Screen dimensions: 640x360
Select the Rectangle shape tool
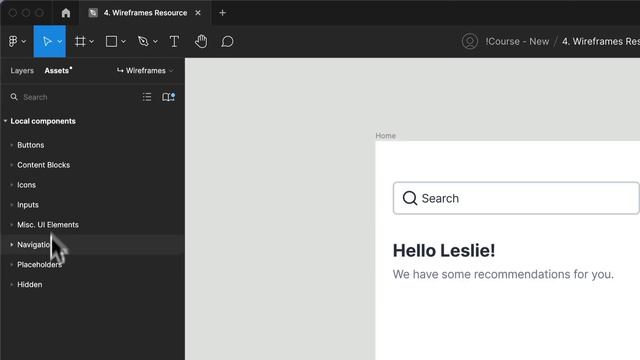click(111, 41)
